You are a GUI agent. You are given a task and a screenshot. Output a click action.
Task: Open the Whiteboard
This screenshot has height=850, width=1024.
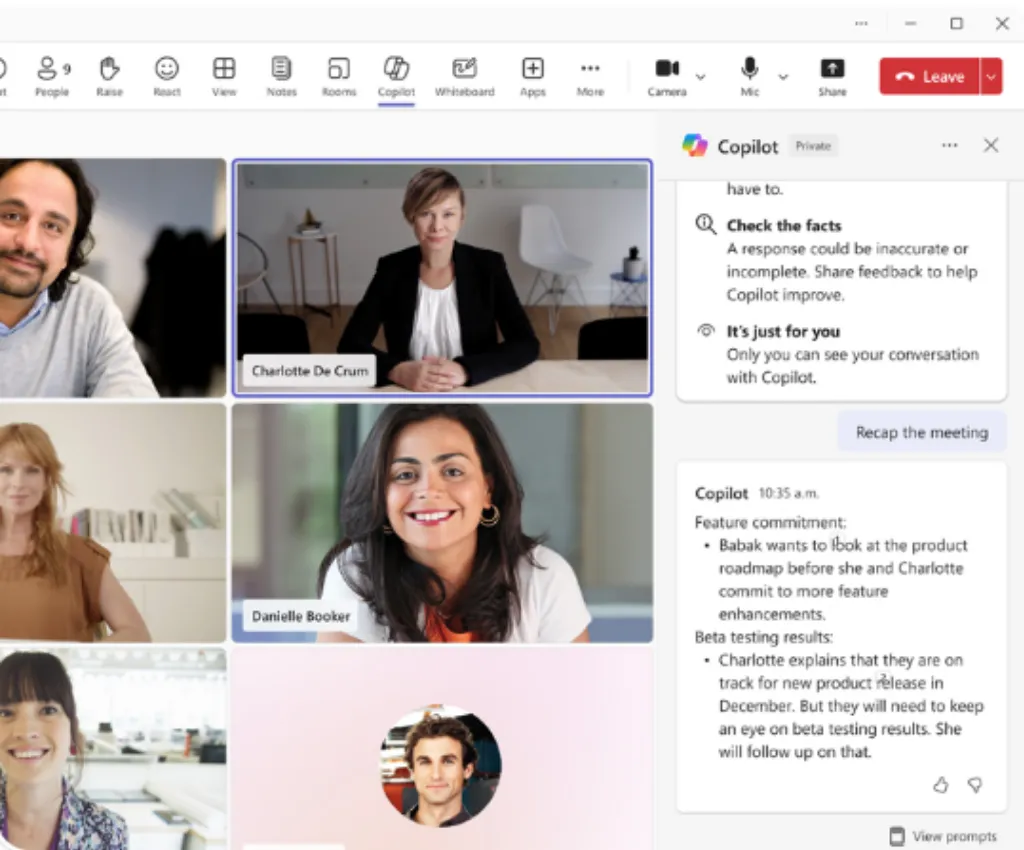[x=464, y=76]
